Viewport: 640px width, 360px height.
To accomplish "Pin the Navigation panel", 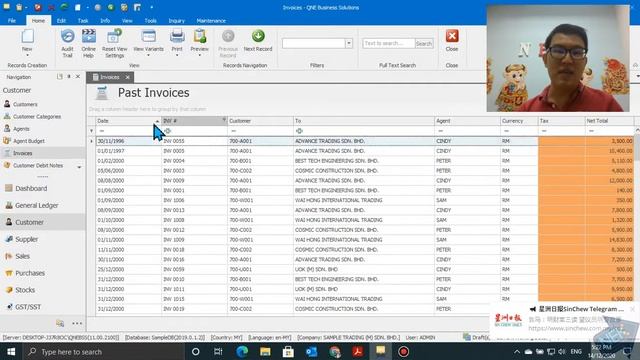I will click(x=69, y=76).
